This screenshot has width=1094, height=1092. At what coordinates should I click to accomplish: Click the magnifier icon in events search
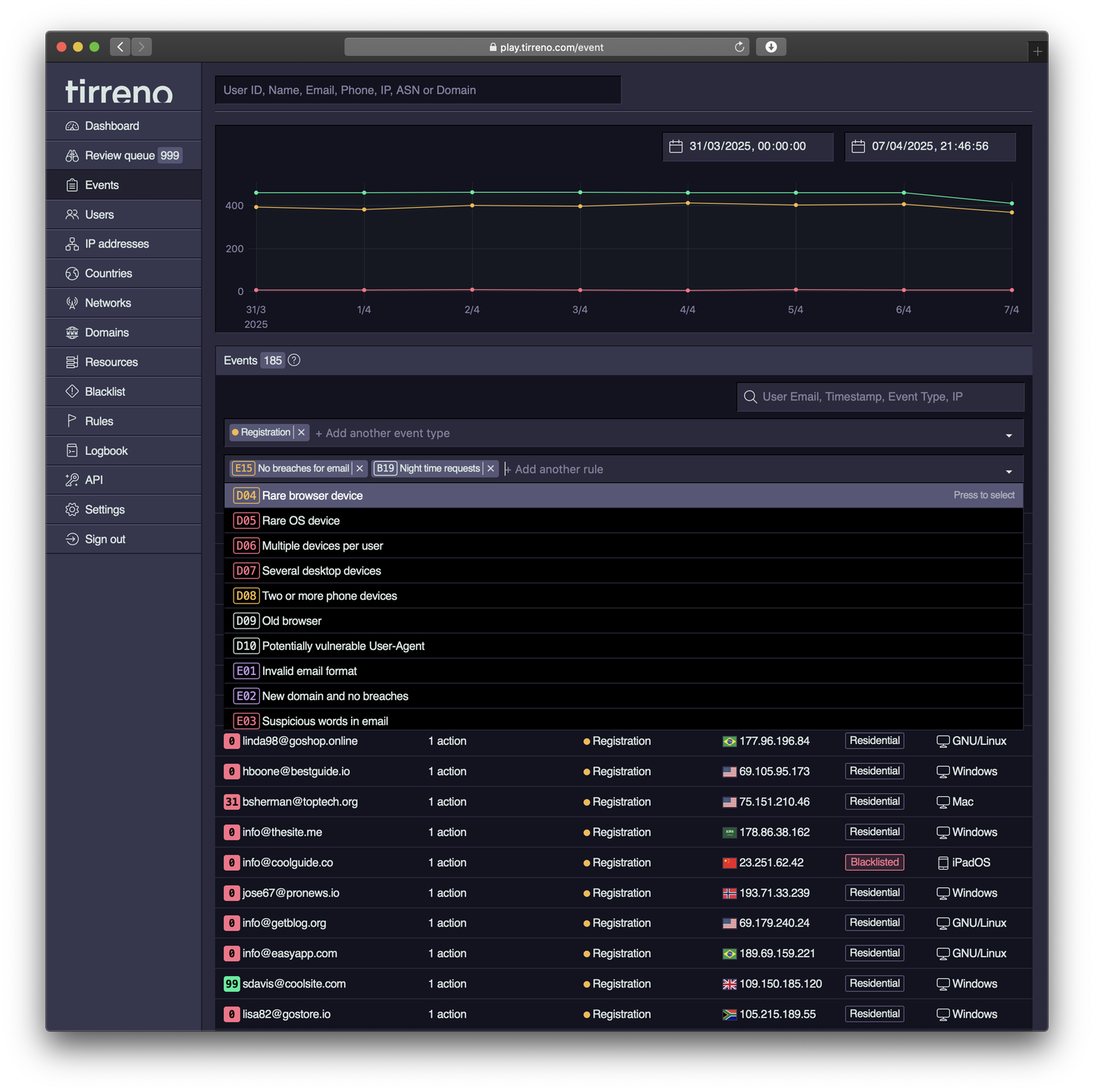[751, 397]
